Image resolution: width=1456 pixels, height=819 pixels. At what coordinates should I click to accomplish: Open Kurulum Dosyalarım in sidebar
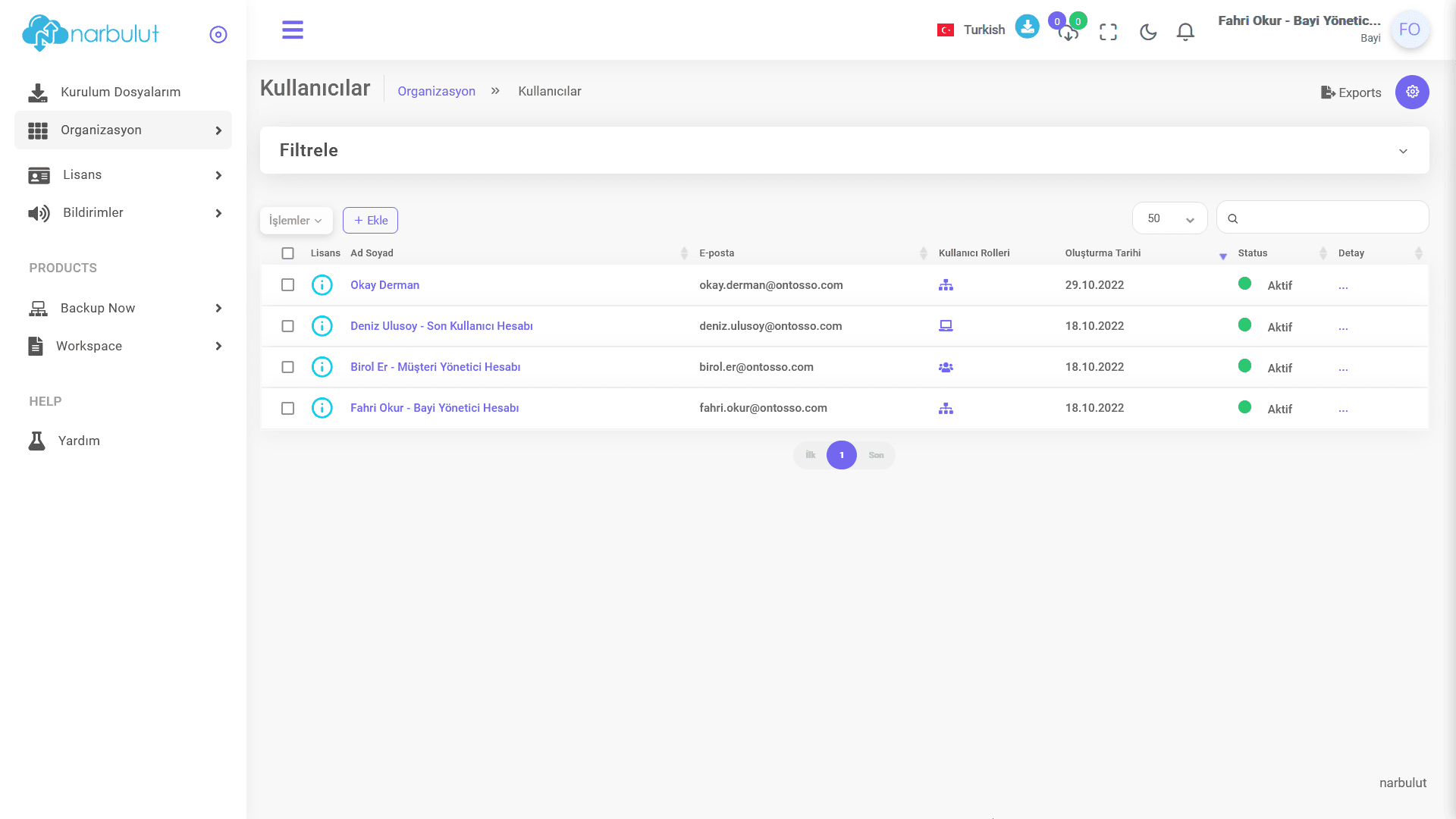[123, 93]
